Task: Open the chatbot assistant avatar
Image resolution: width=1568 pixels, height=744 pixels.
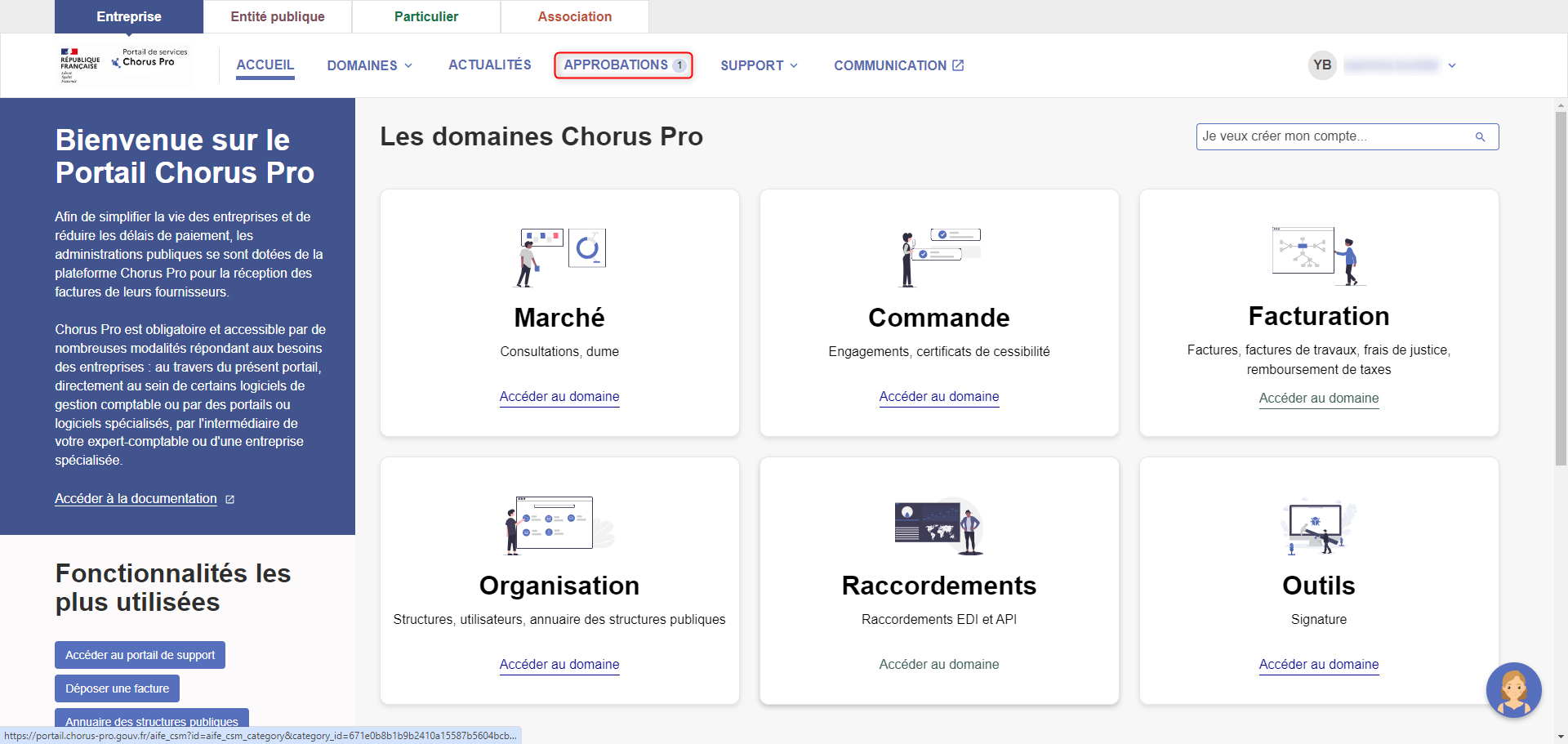Action: click(1513, 690)
